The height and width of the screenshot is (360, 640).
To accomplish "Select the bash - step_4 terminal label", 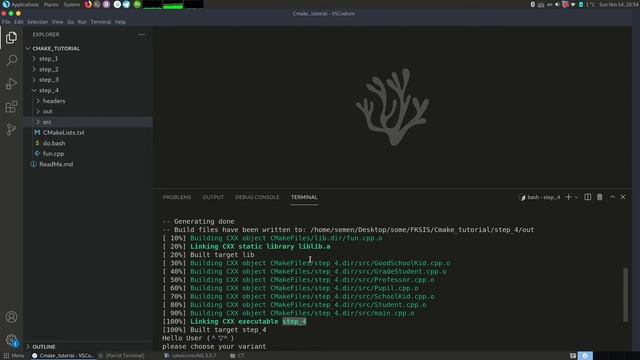I will 540,198.
